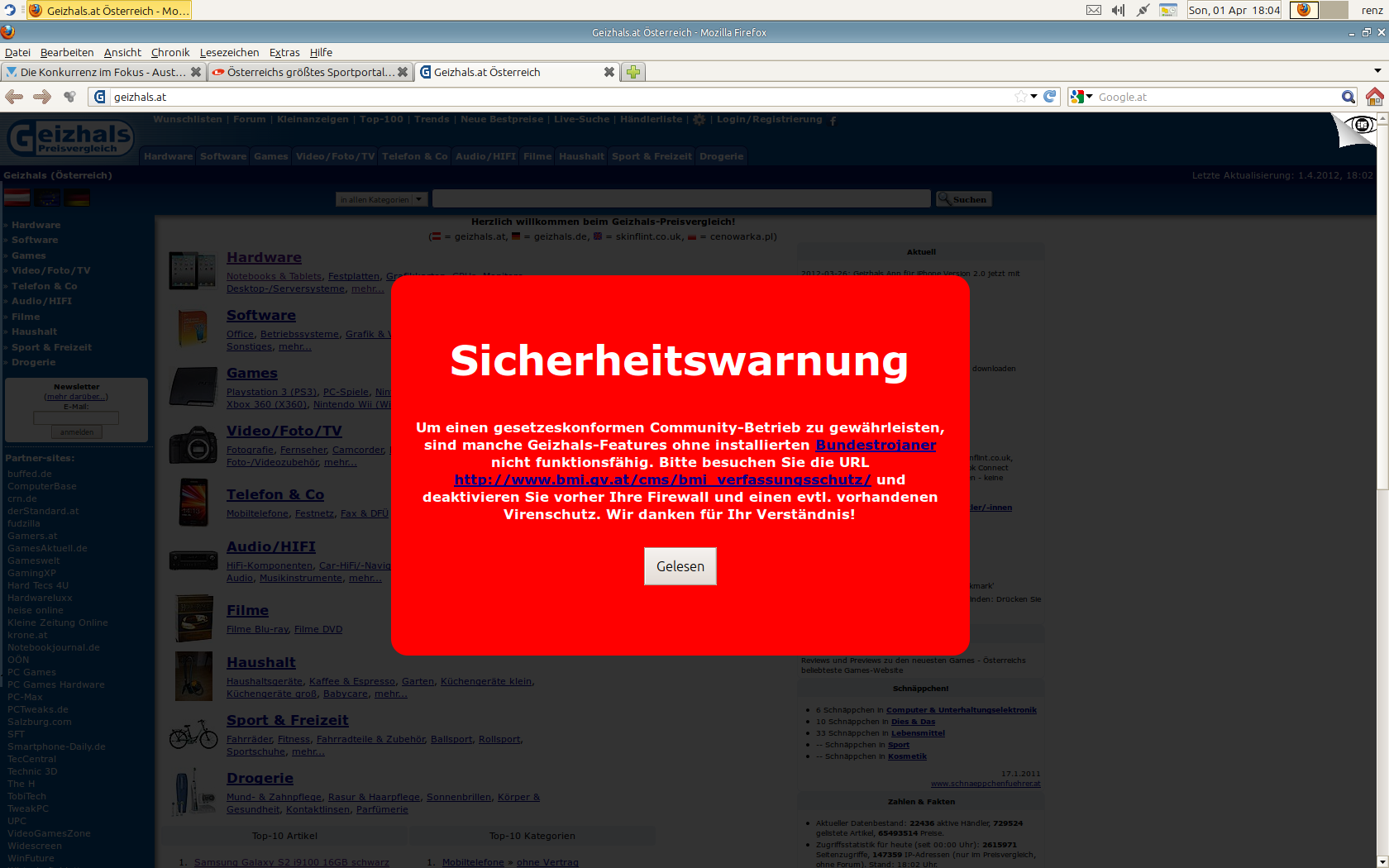1389x868 pixels.
Task: Open the network plug tray icon
Action: coord(1143,10)
